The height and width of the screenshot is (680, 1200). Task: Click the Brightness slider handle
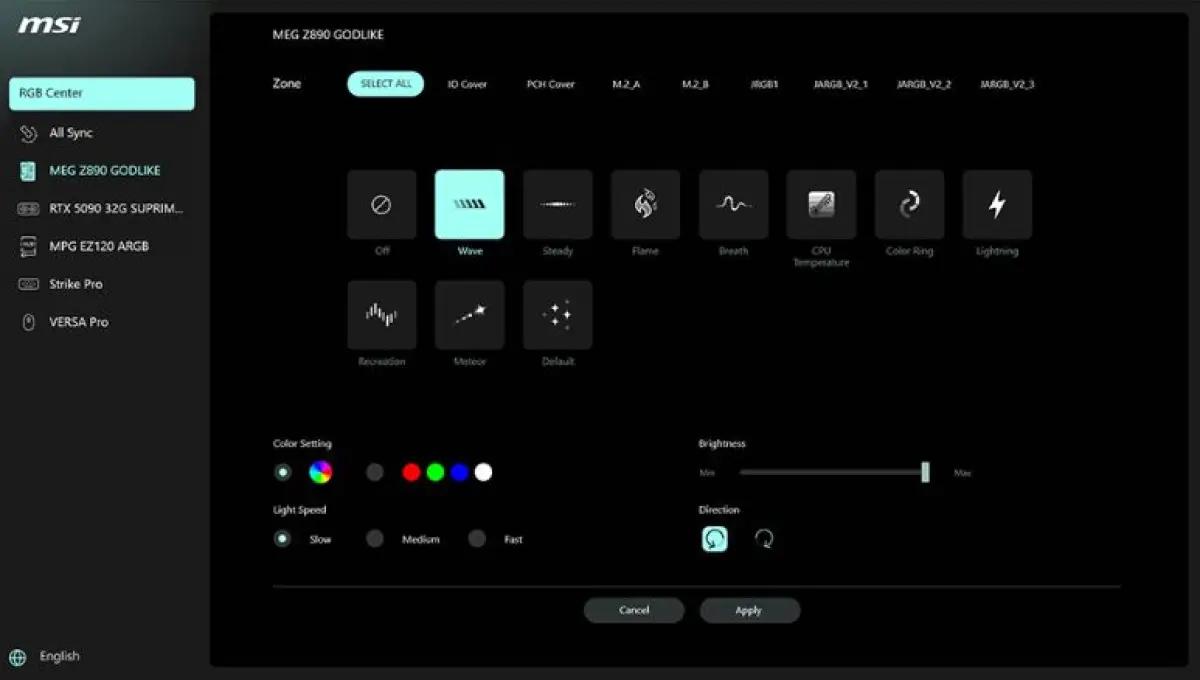pos(925,472)
